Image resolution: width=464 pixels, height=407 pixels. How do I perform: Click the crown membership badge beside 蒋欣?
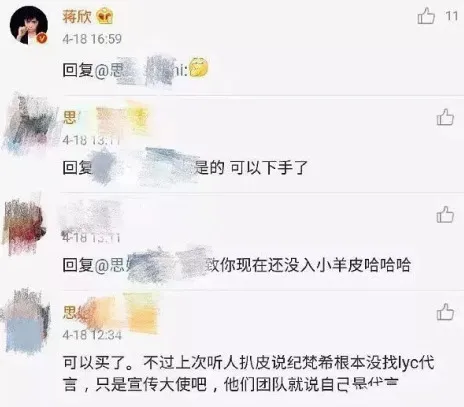click(x=105, y=17)
